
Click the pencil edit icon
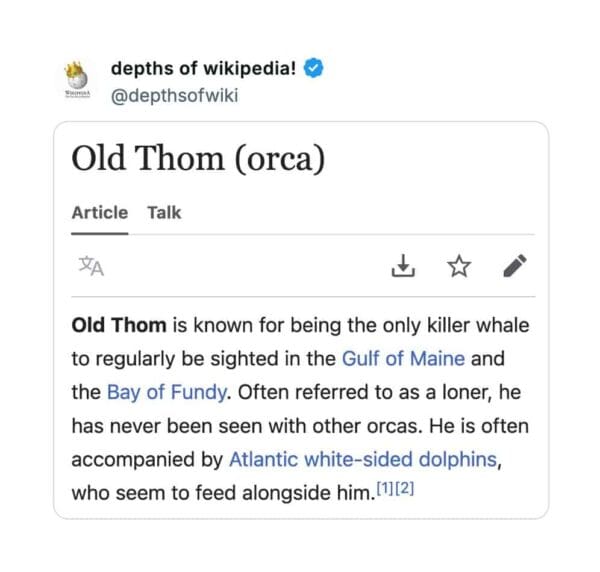pyautogui.click(x=514, y=266)
